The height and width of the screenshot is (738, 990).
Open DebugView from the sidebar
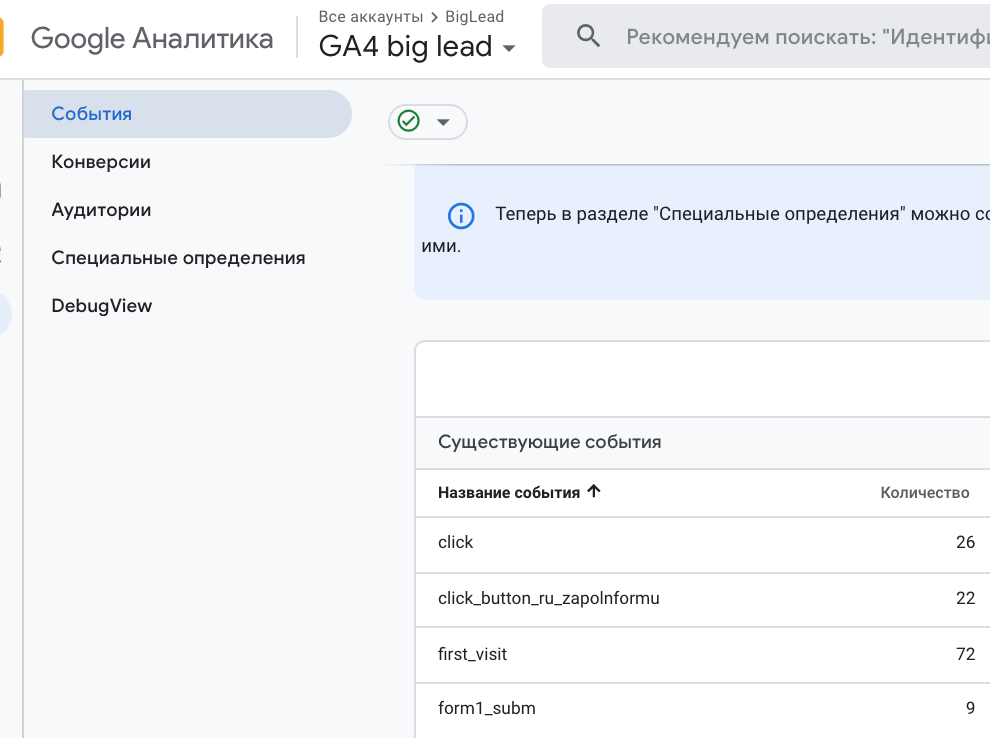click(101, 305)
